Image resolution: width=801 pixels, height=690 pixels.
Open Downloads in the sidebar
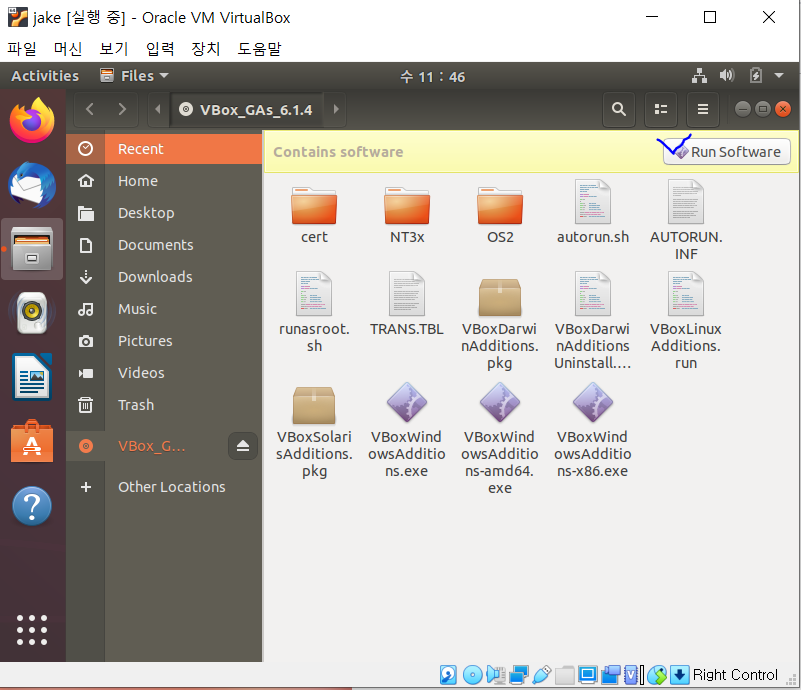(164, 277)
